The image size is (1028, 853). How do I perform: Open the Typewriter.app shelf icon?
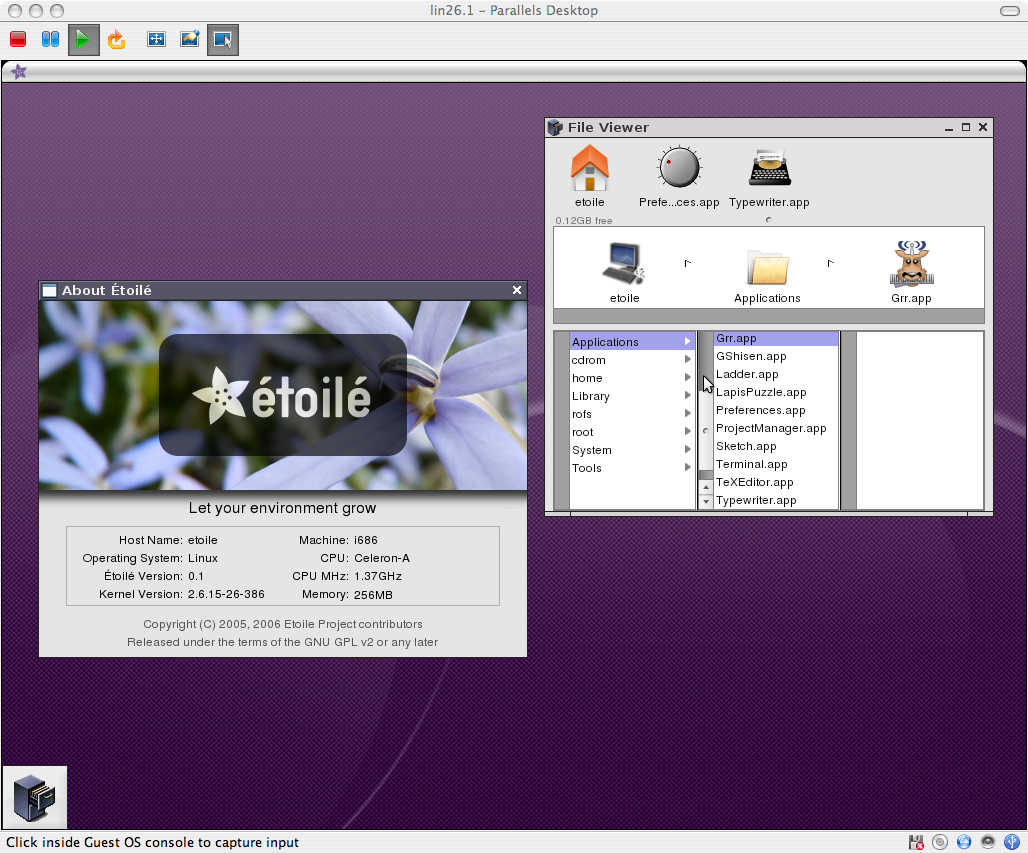(x=768, y=168)
